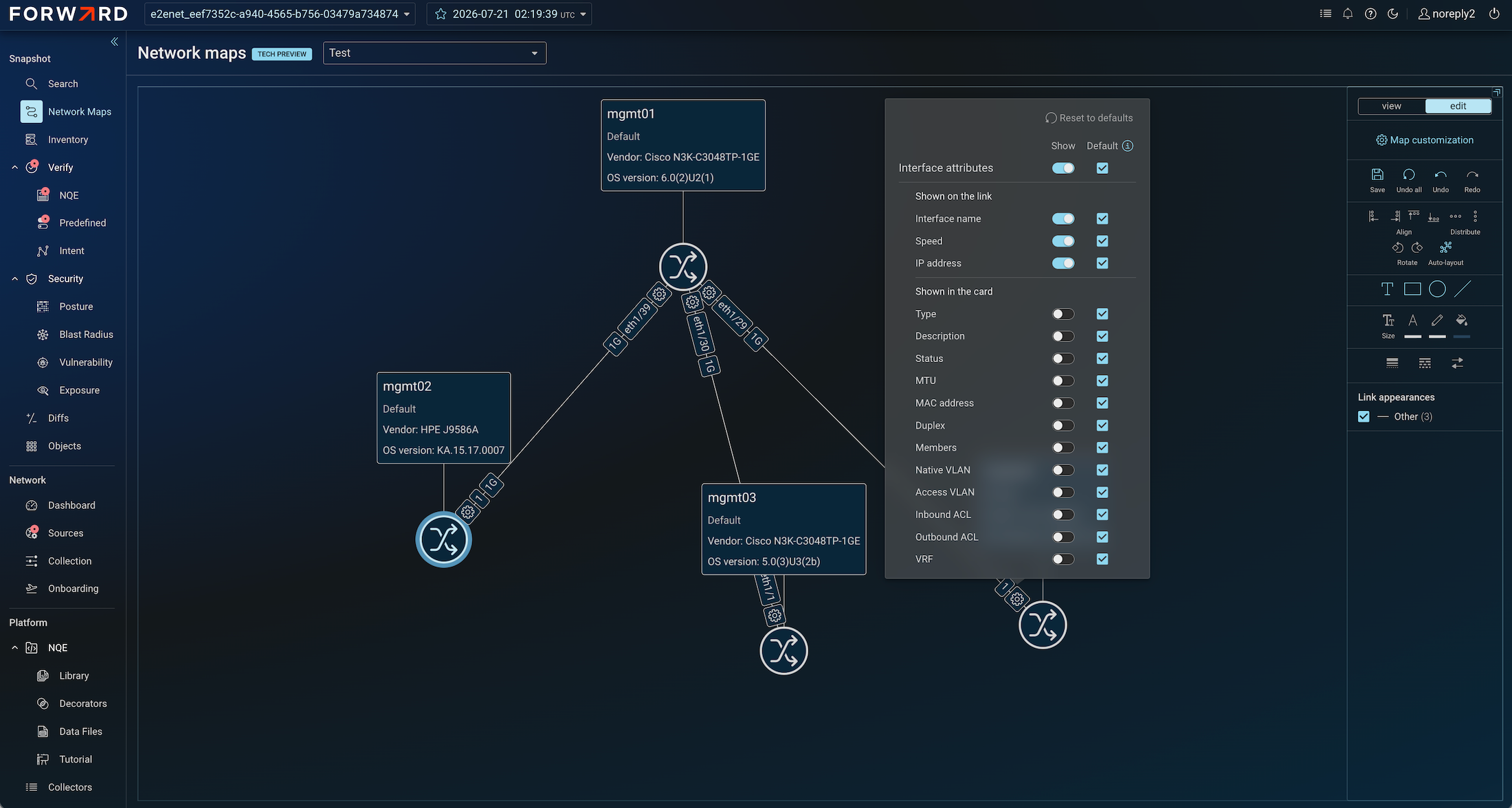The image size is (1512, 808).
Task: Open the notifications bell
Action: tap(1348, 14)
